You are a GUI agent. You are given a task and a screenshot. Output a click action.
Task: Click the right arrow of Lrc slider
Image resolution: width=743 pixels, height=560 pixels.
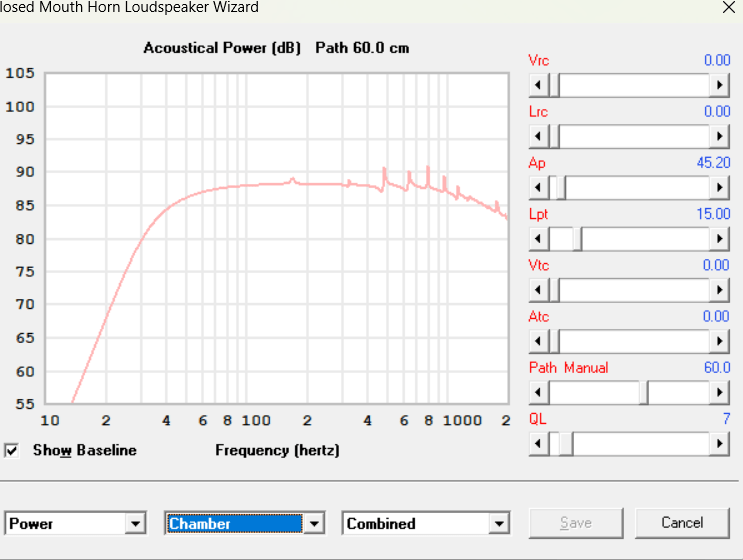tap(719, 136)
